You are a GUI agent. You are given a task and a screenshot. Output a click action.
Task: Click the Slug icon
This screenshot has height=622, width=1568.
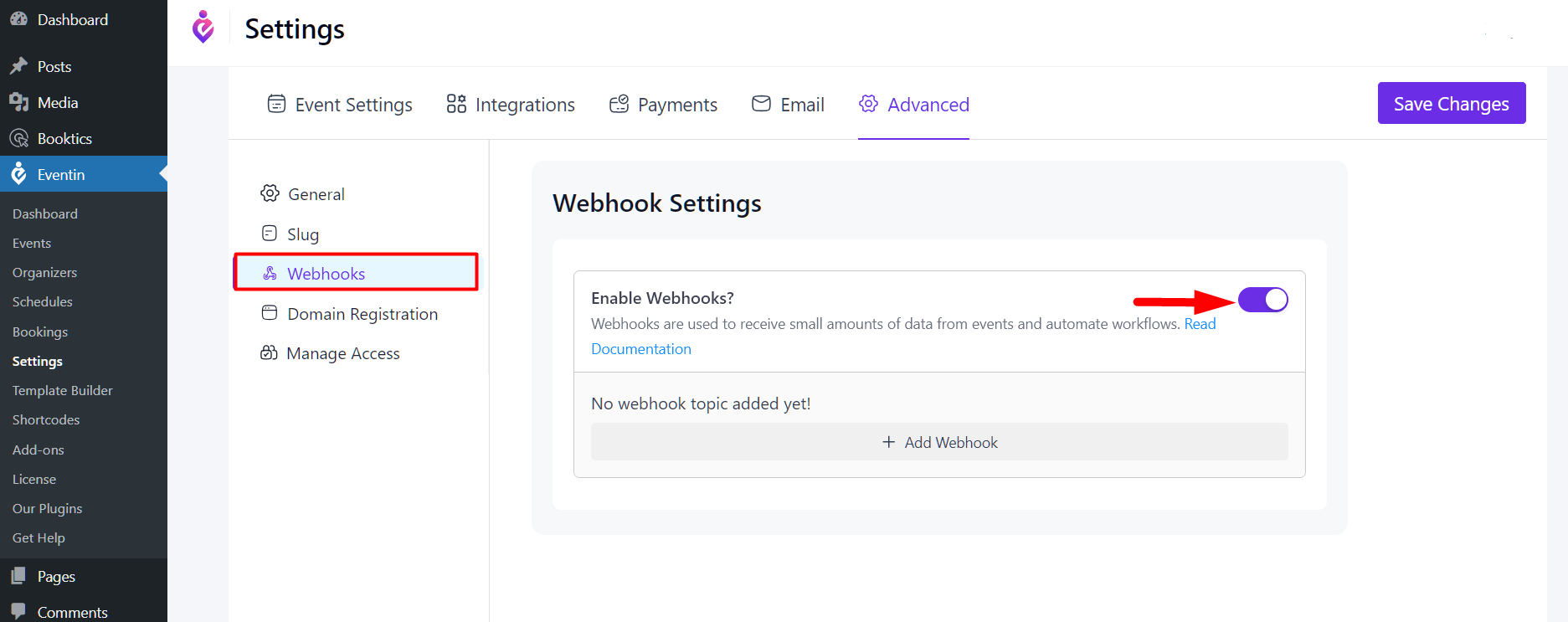(x=270, y=233)
